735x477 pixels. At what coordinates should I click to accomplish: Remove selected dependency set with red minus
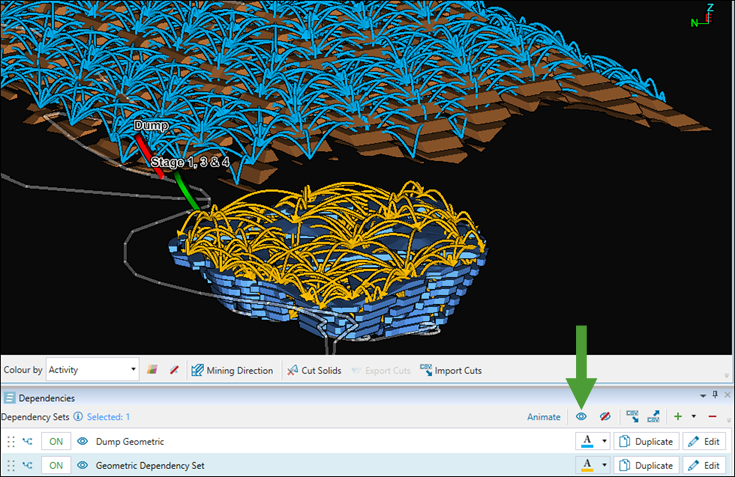pos(712,416)
